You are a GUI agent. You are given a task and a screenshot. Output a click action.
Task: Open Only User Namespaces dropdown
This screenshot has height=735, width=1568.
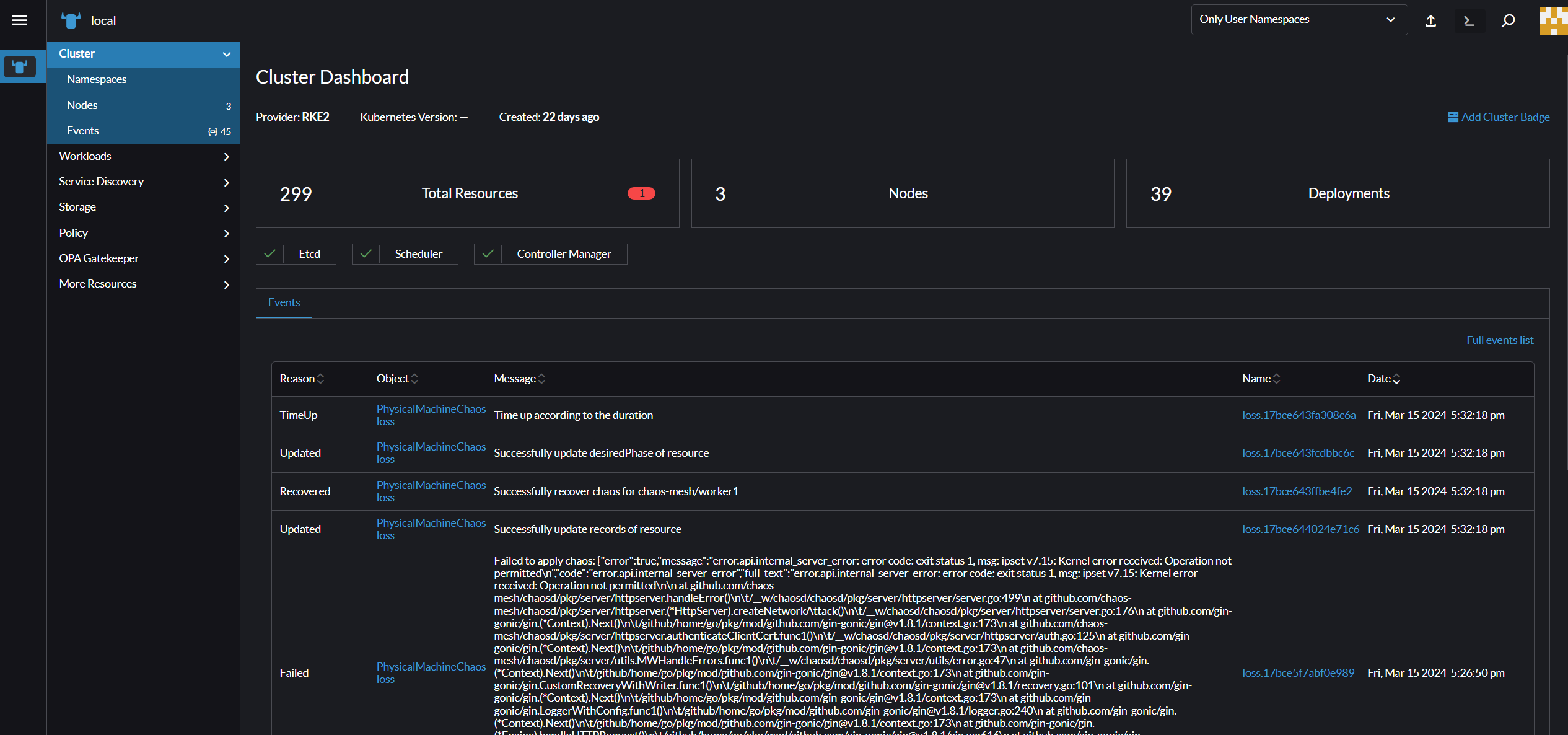(1299, 20)
